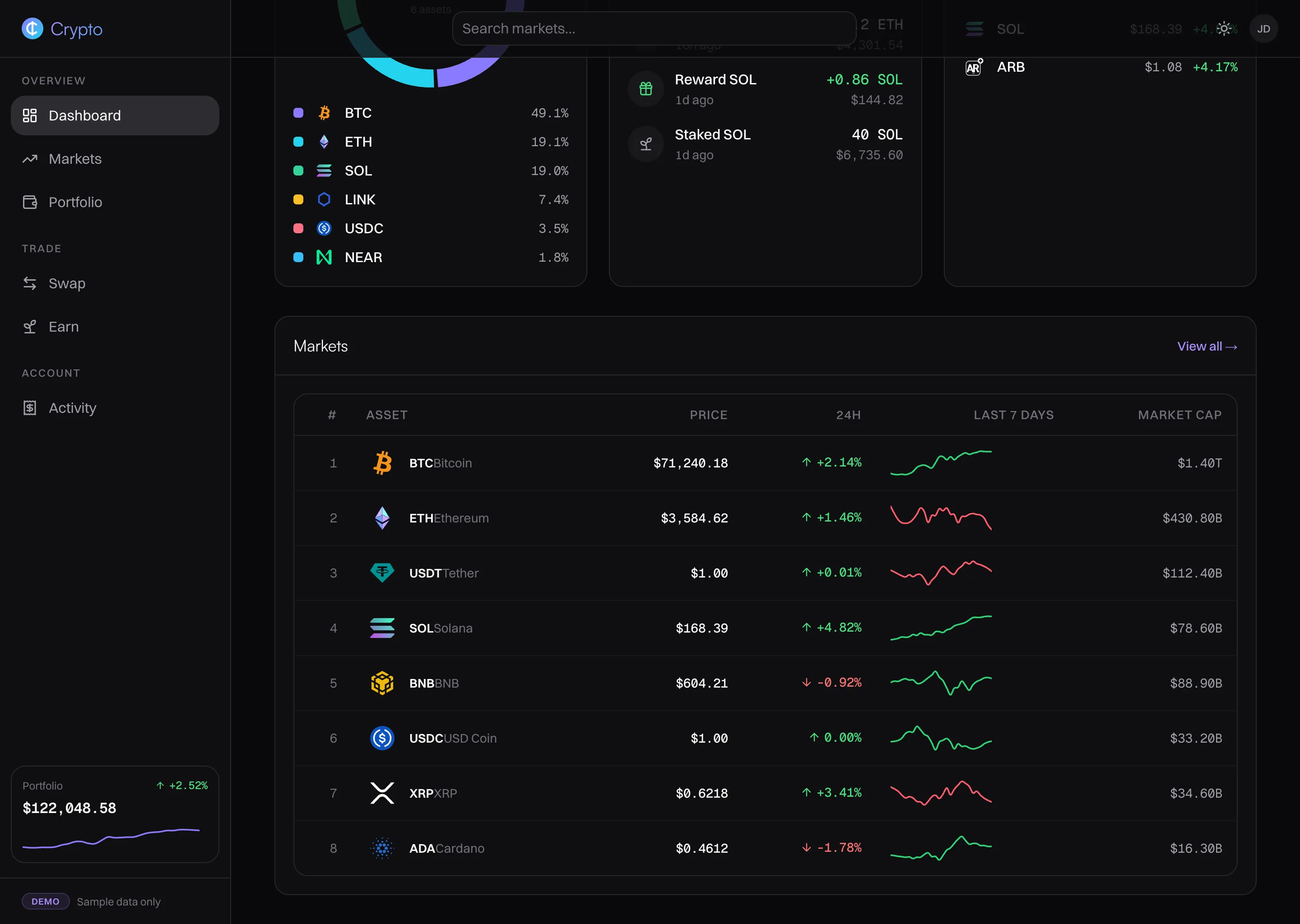Click the Cardano logo in Markets table
This screenshot has width=1300, height=924.
(x=382, y=848)
